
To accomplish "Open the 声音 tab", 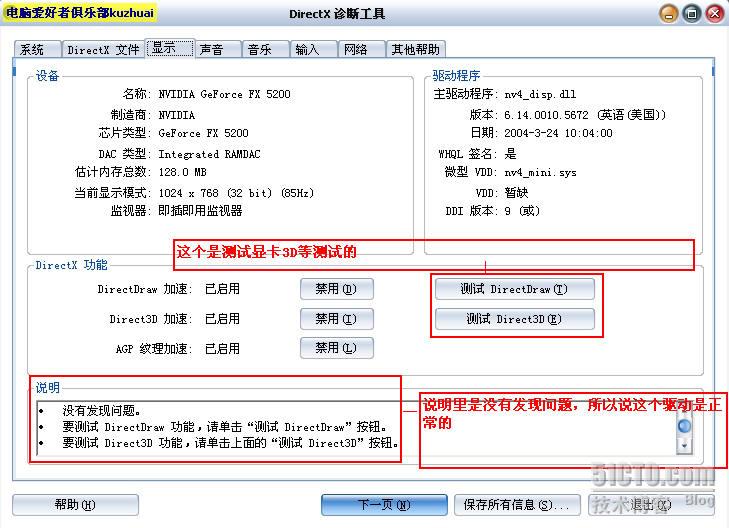I will pos(218,49).
